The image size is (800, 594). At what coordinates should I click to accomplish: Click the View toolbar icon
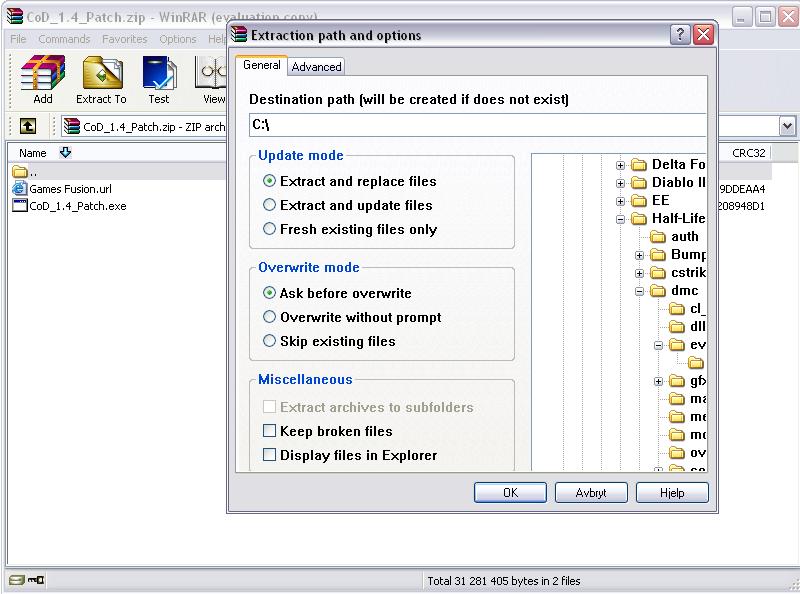pos(210,73)
